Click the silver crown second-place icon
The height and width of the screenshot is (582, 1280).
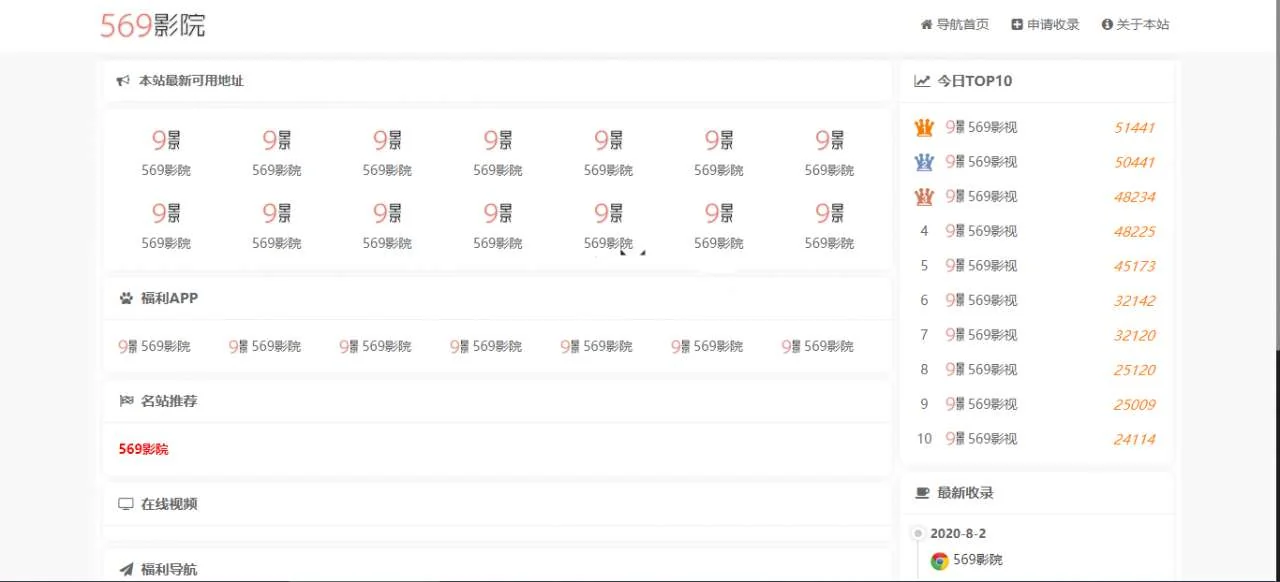(924, 162)
